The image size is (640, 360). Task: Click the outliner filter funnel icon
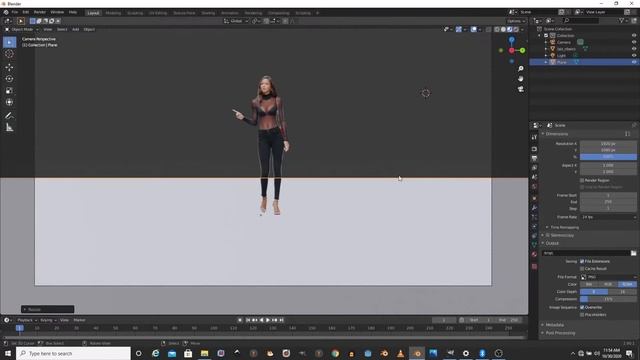pos(621,20)
